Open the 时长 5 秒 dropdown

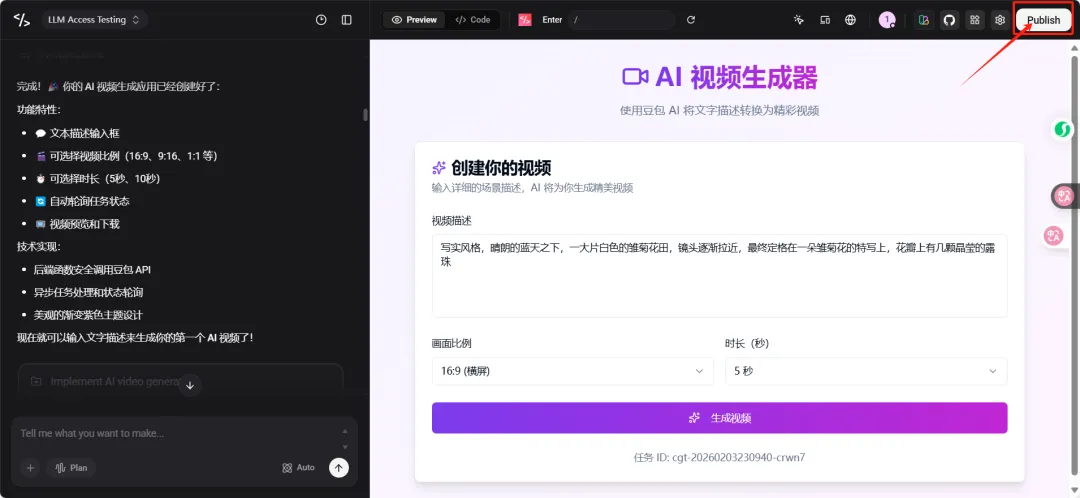coord(866,371)
